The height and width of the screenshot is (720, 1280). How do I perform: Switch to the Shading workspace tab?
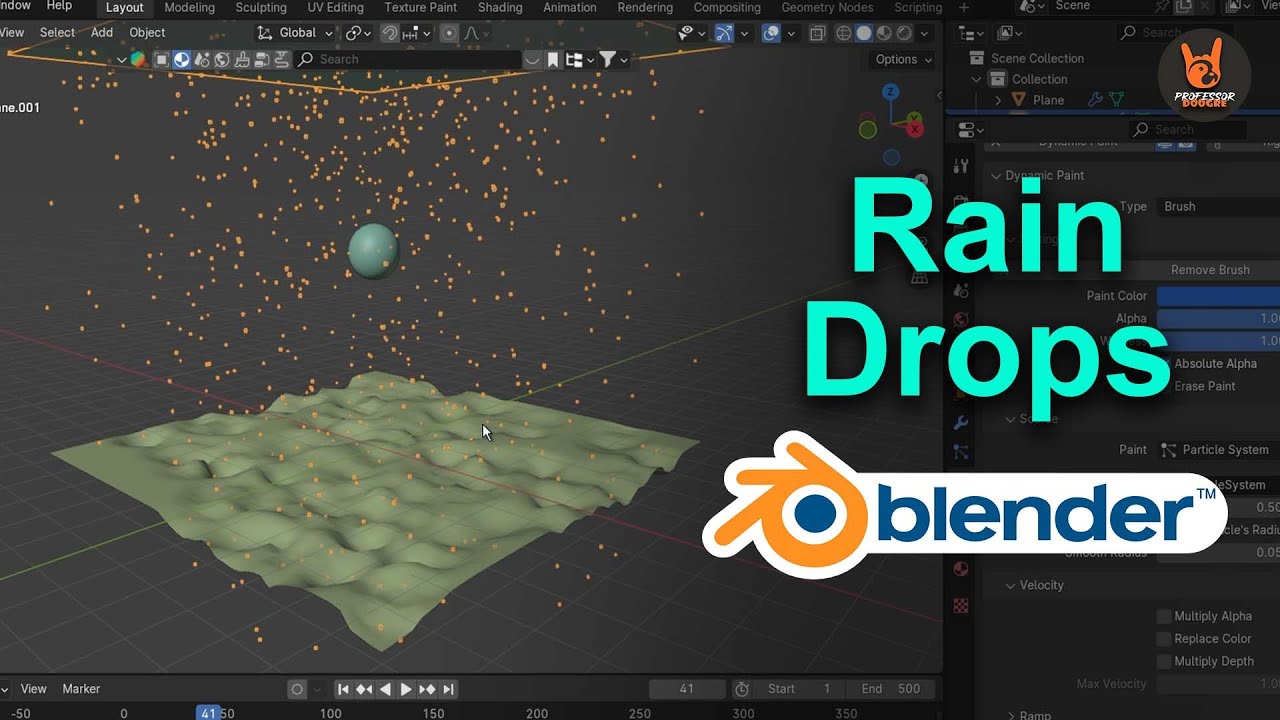coord(500,7)
